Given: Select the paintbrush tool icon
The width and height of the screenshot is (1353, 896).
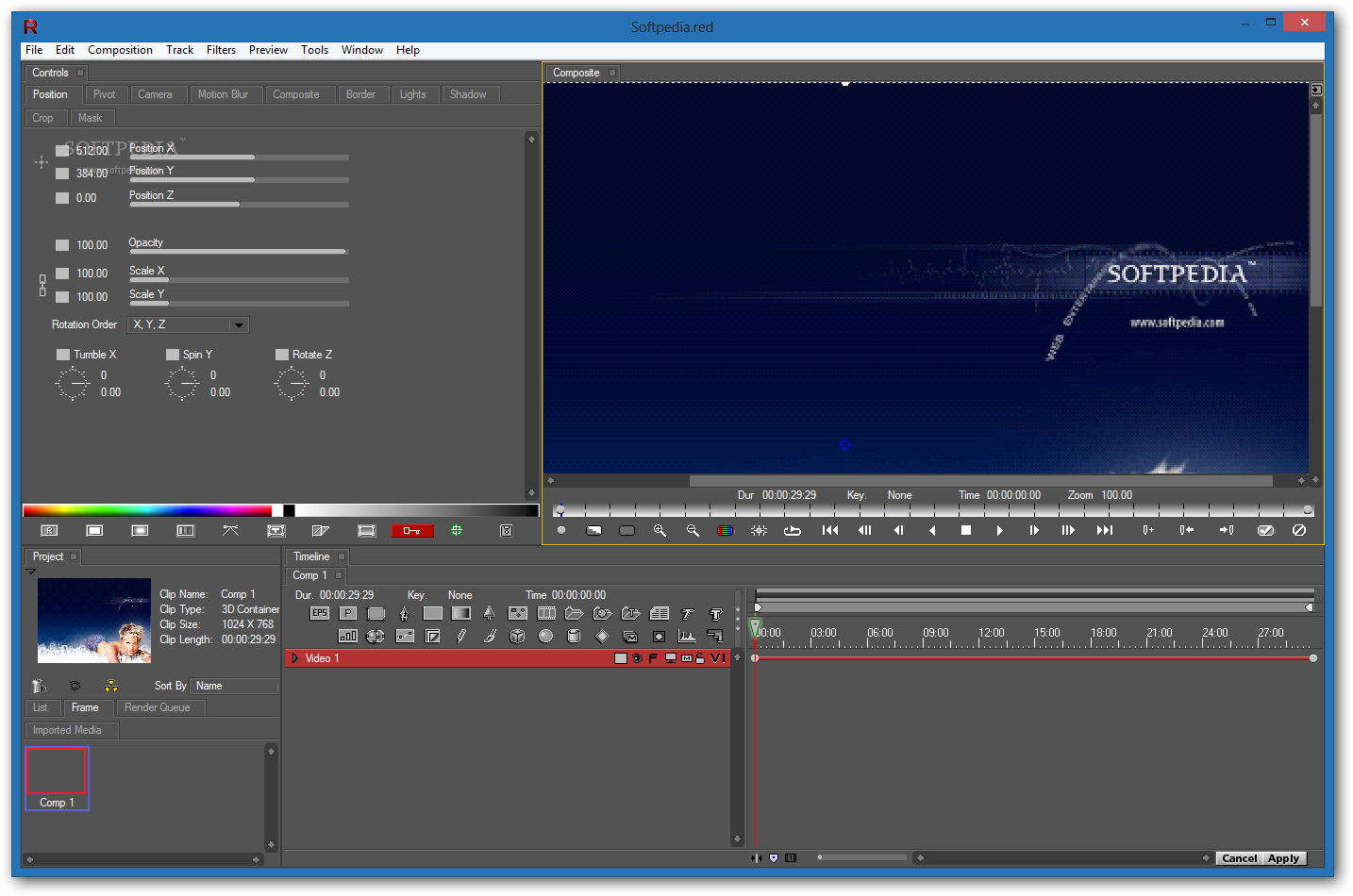Looking at the screenshot, I should coord(490,636).
